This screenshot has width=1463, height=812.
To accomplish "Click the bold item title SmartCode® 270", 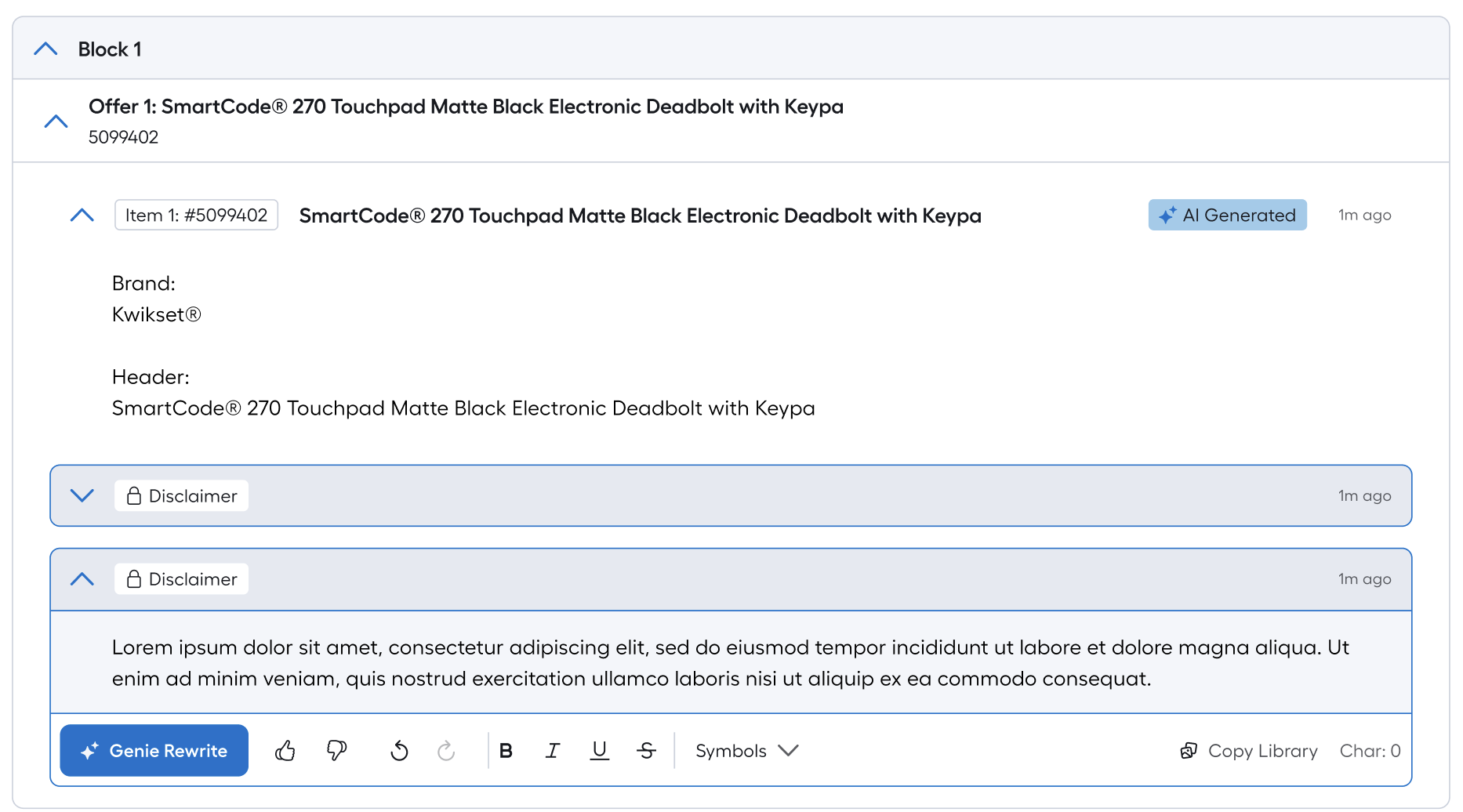I will click(641, 216).
